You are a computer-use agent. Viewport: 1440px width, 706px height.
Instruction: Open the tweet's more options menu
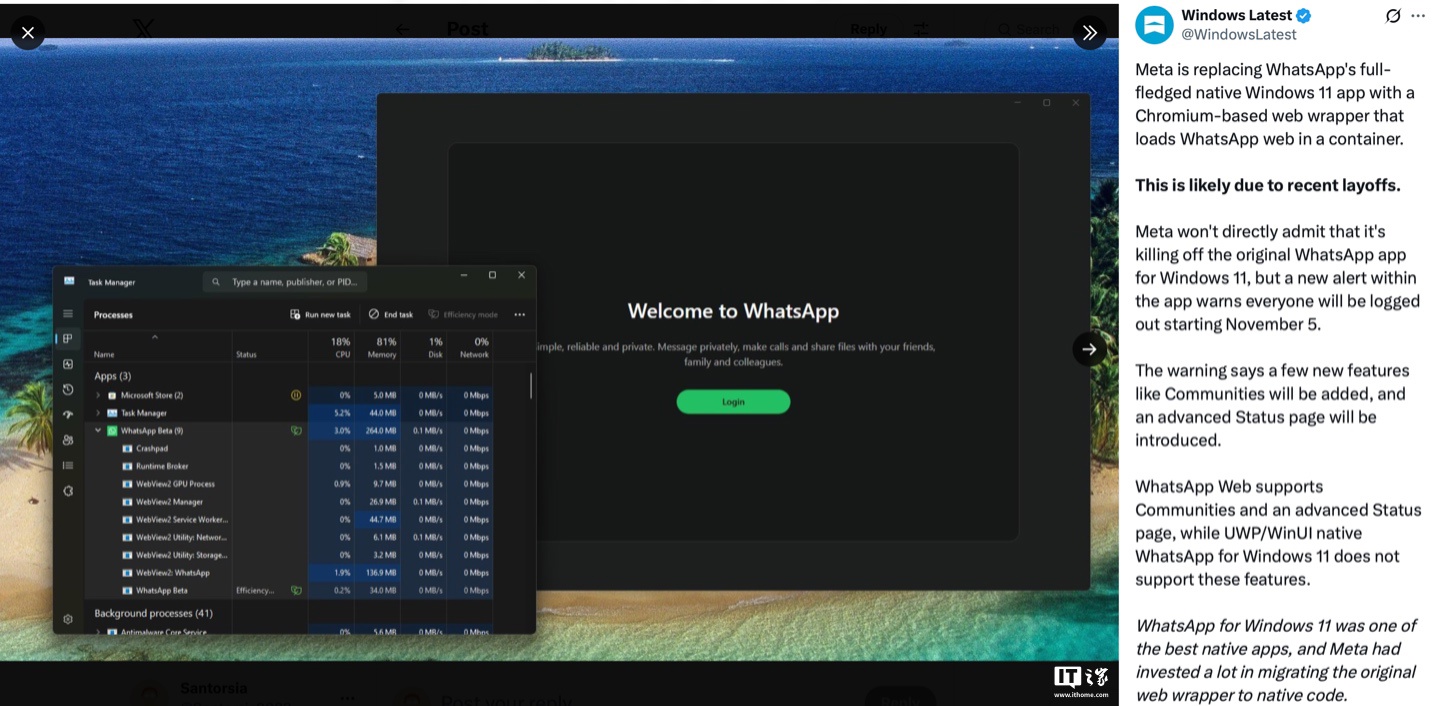click(1418, 15)
